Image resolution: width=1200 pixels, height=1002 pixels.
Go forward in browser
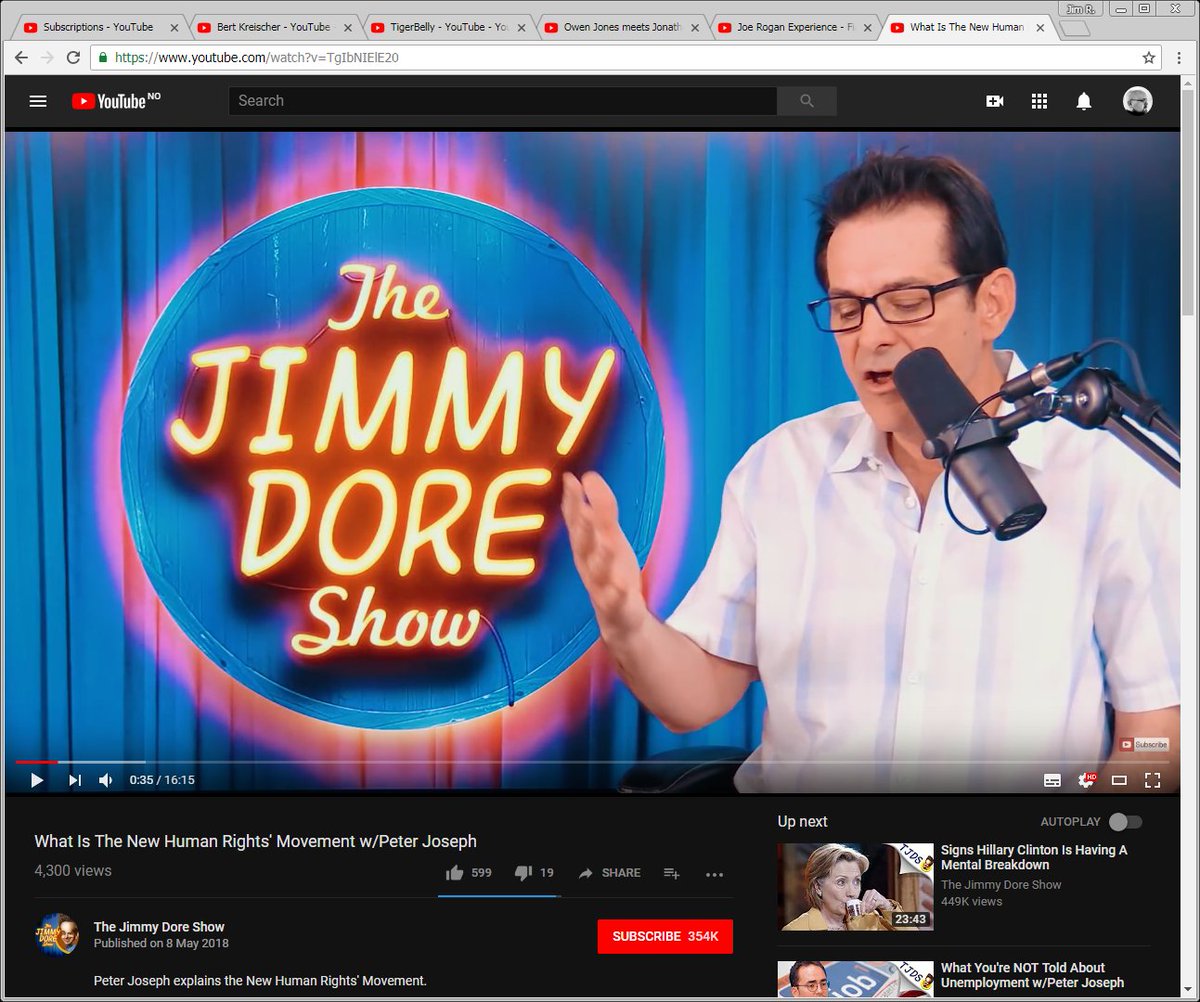(x=47, y=57)
